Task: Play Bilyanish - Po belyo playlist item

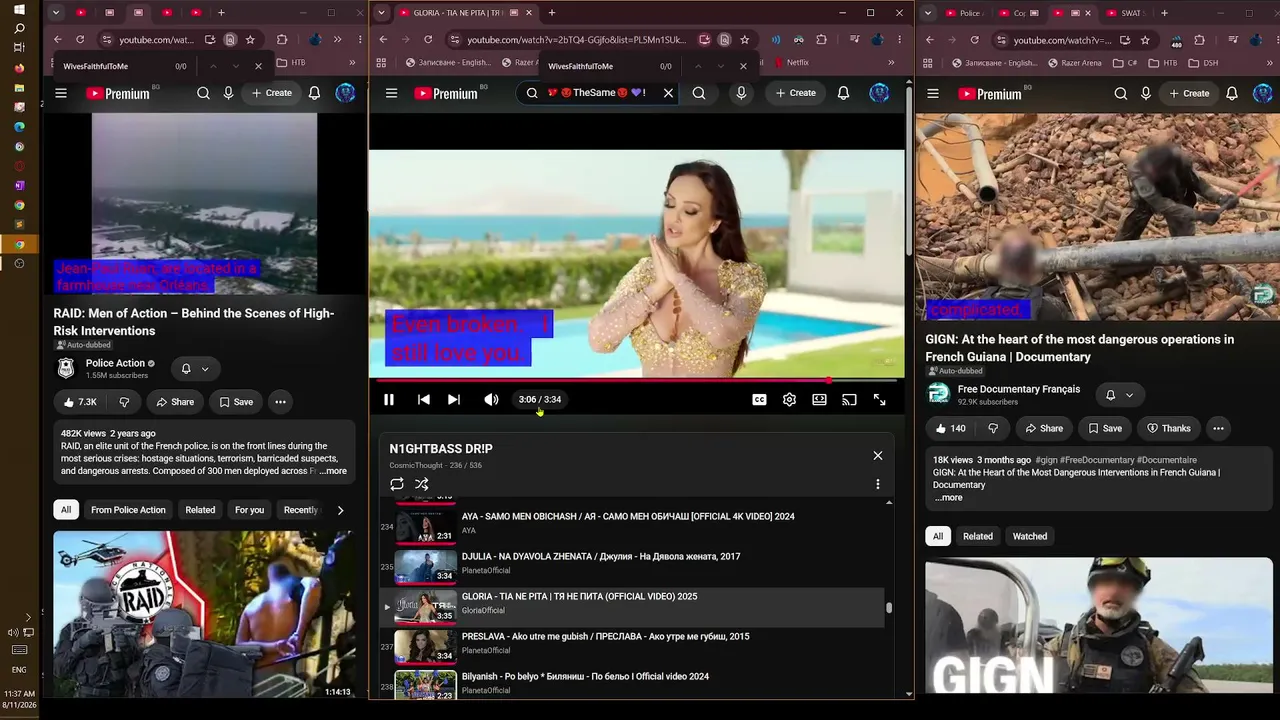Action: pos(634,684)
